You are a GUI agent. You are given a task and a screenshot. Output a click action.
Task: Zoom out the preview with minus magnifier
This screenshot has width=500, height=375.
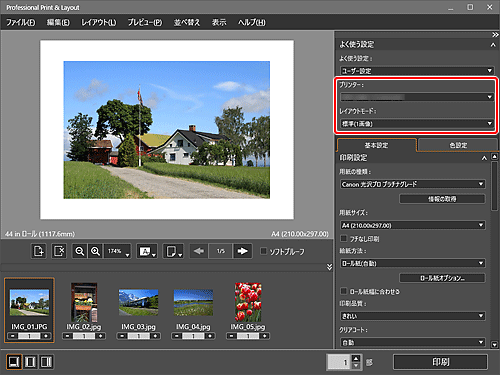click(x=80, y=251)
